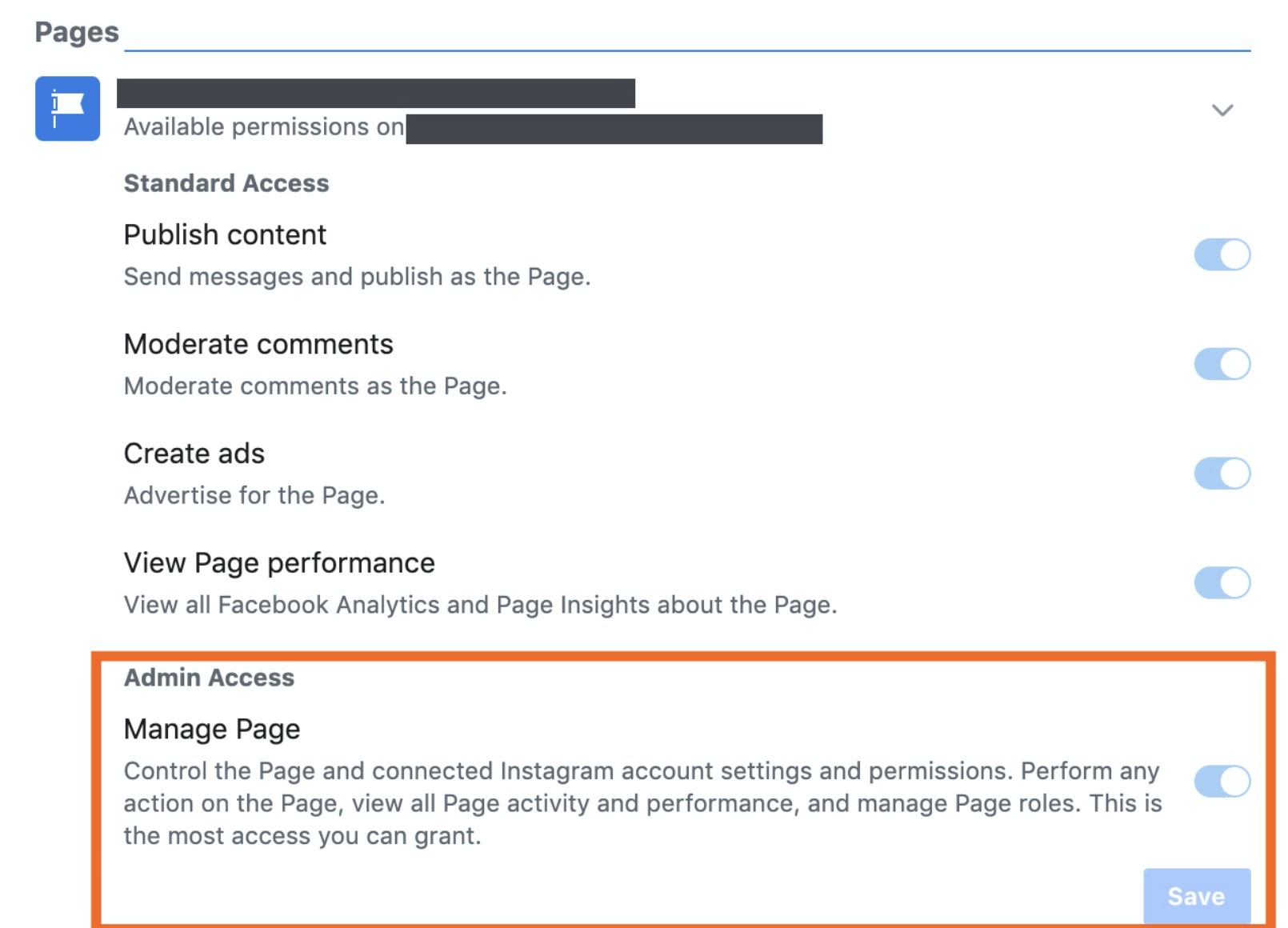Image resolution: width=1288 pixels, height=928 pixels.
Task: Toggle the Publish content switch
Action: [x=1222, y=254]
